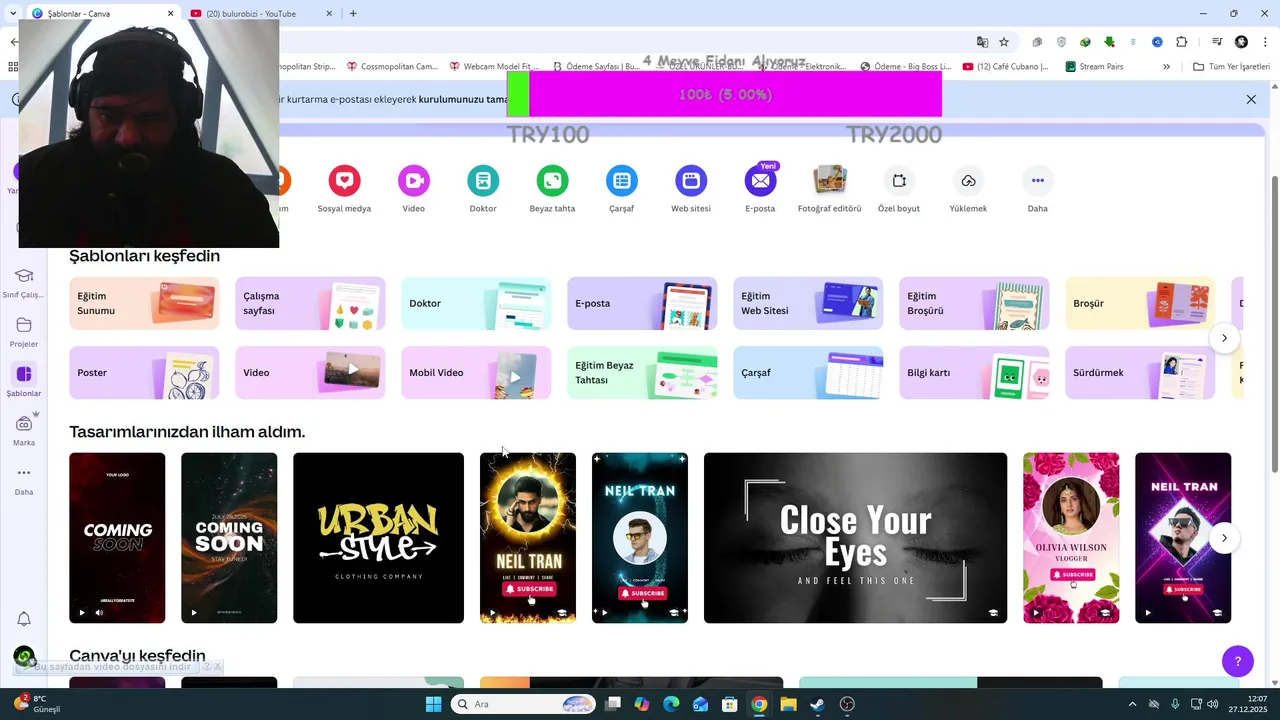1280x720 pixels.
Task: Open the Ödeme - Big Boss bookmark
Action: click(905, 67)
